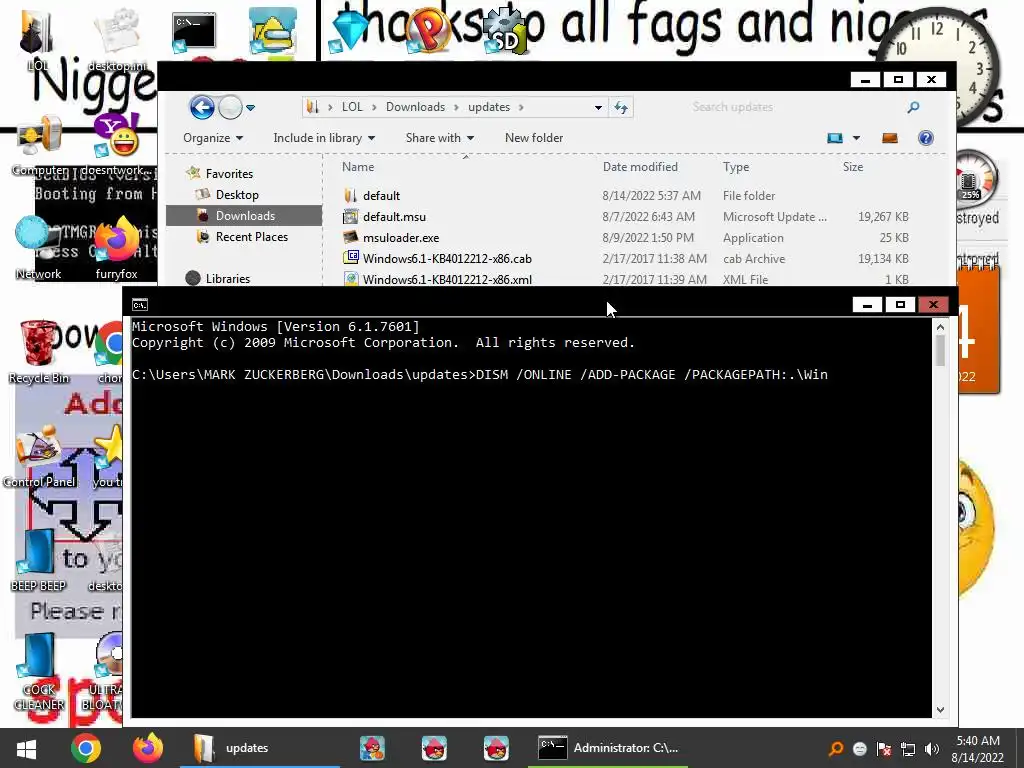Screen dimensions: 1024x768
Task: Sort files by Type column
Action: pos(736,167)
